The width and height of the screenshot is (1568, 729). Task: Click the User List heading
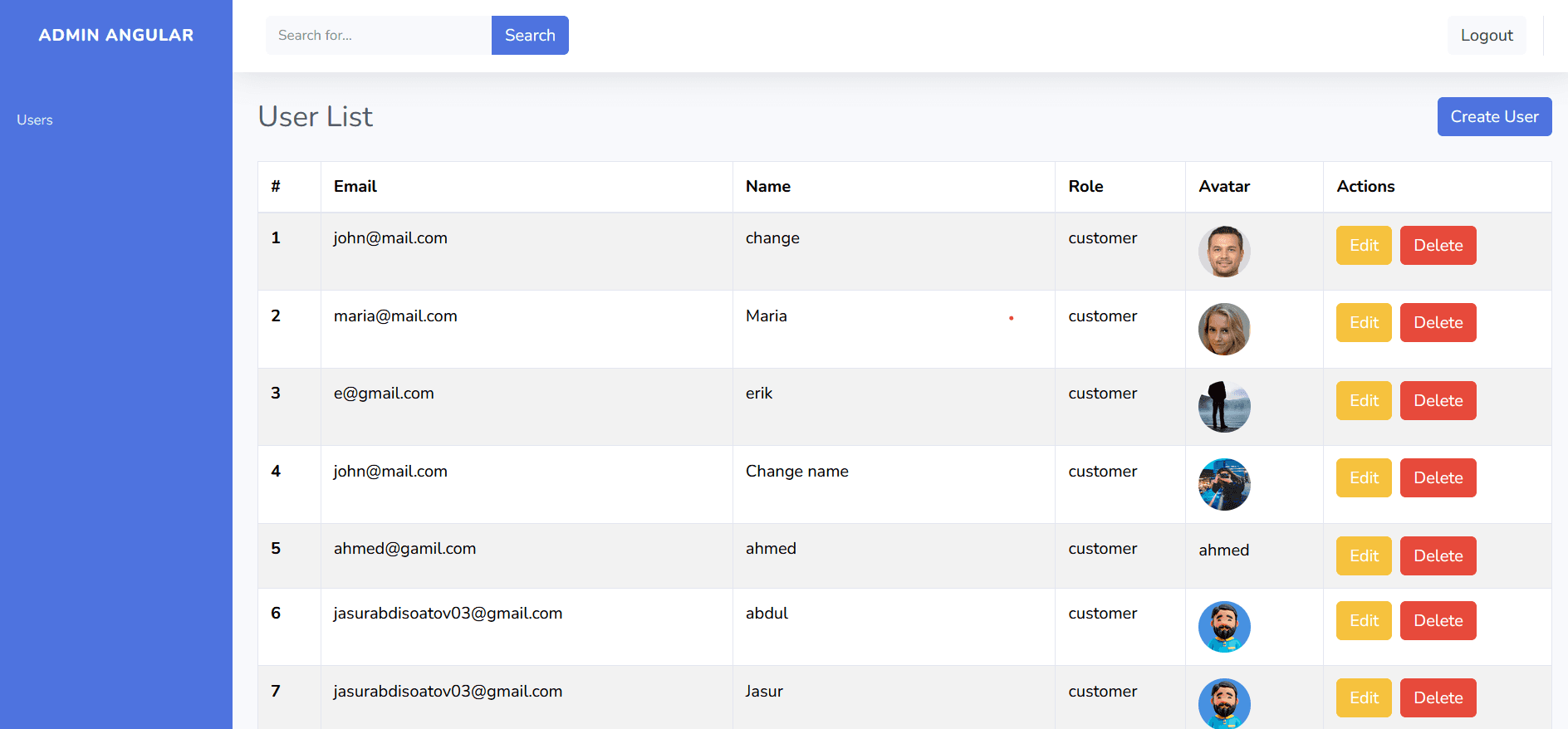(316, 116)
